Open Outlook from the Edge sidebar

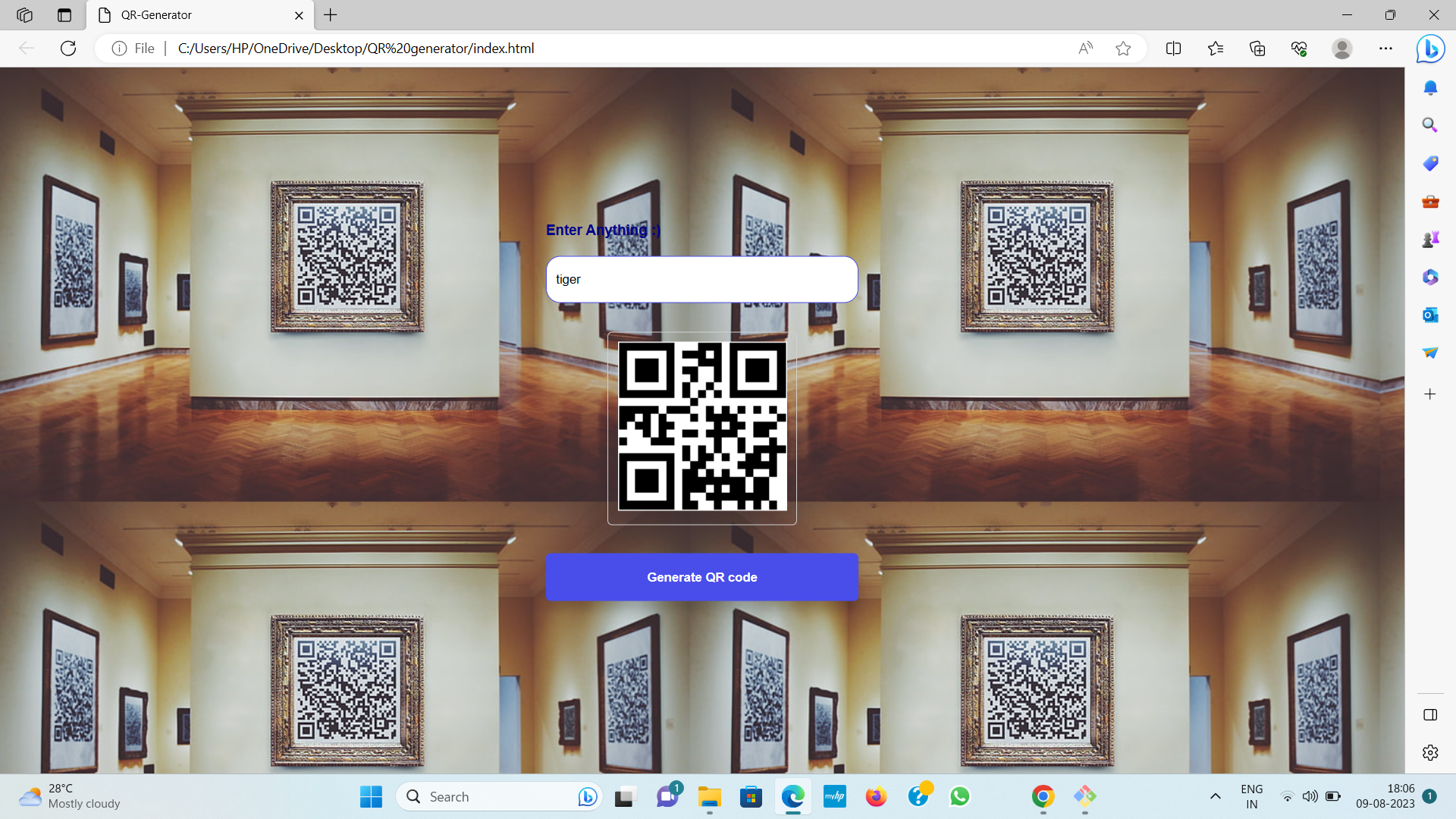(x=1430, y=315)
